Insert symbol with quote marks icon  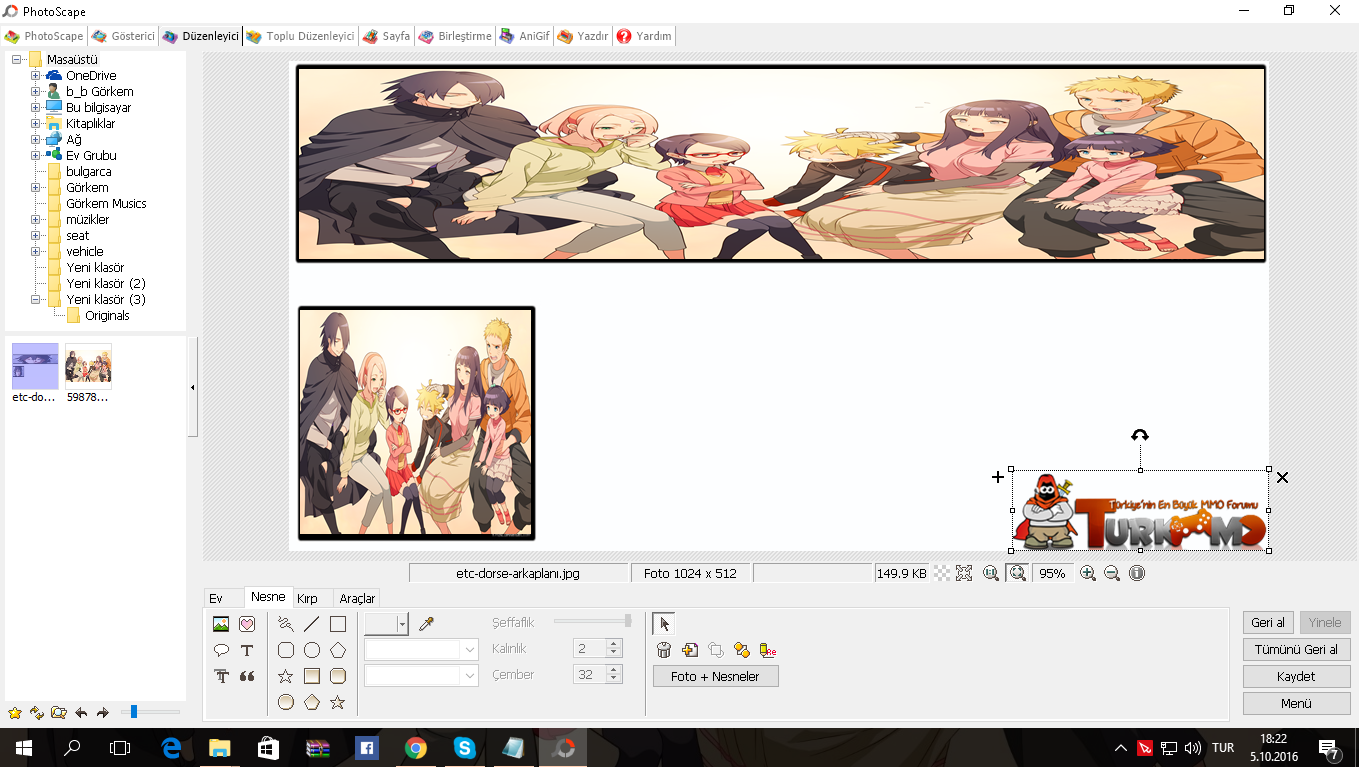247,676
